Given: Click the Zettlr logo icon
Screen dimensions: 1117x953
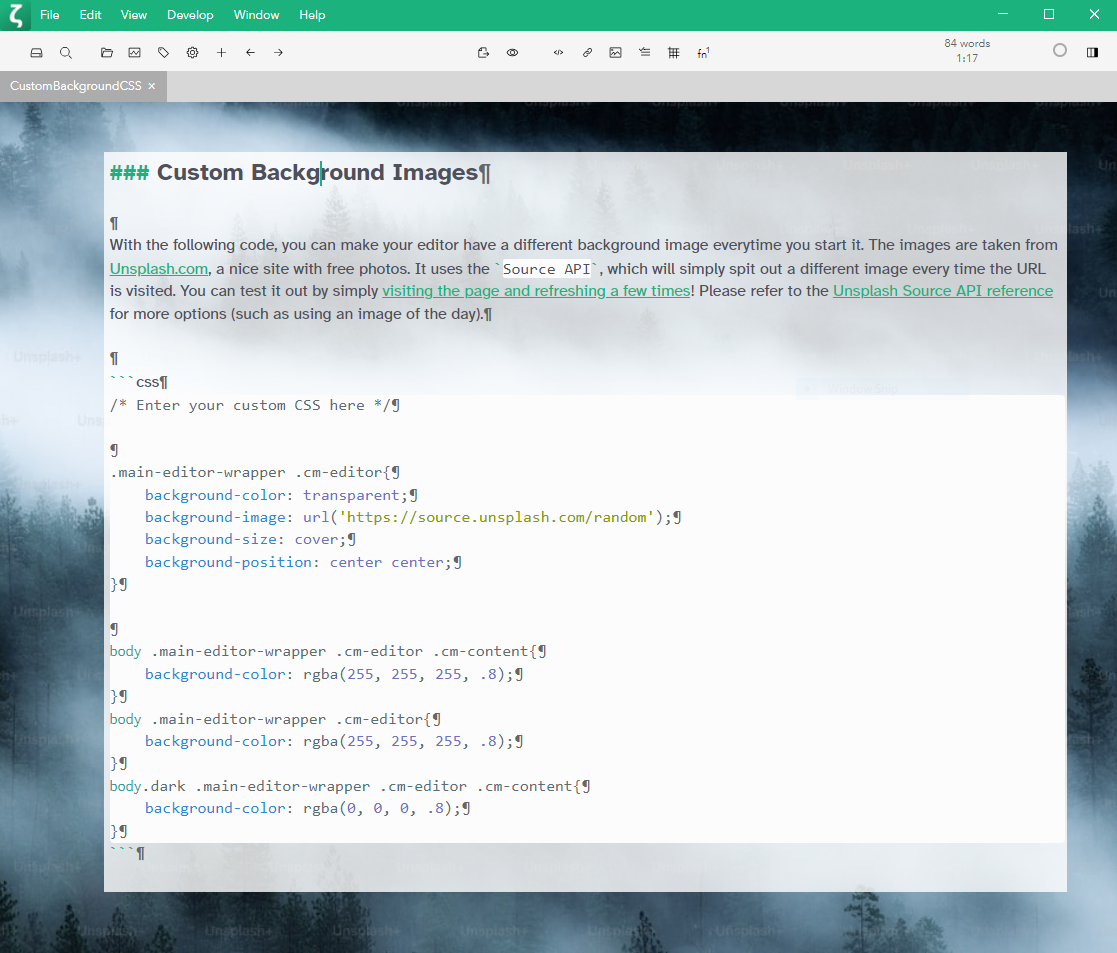Looking at the screenshot, I should 16,15.
